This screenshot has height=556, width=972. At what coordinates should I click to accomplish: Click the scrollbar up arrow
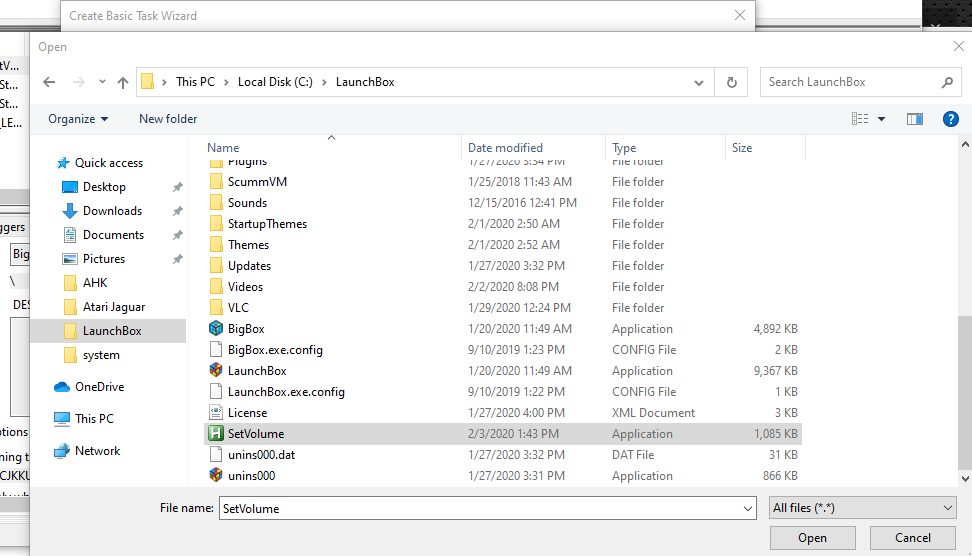[965, 144]
